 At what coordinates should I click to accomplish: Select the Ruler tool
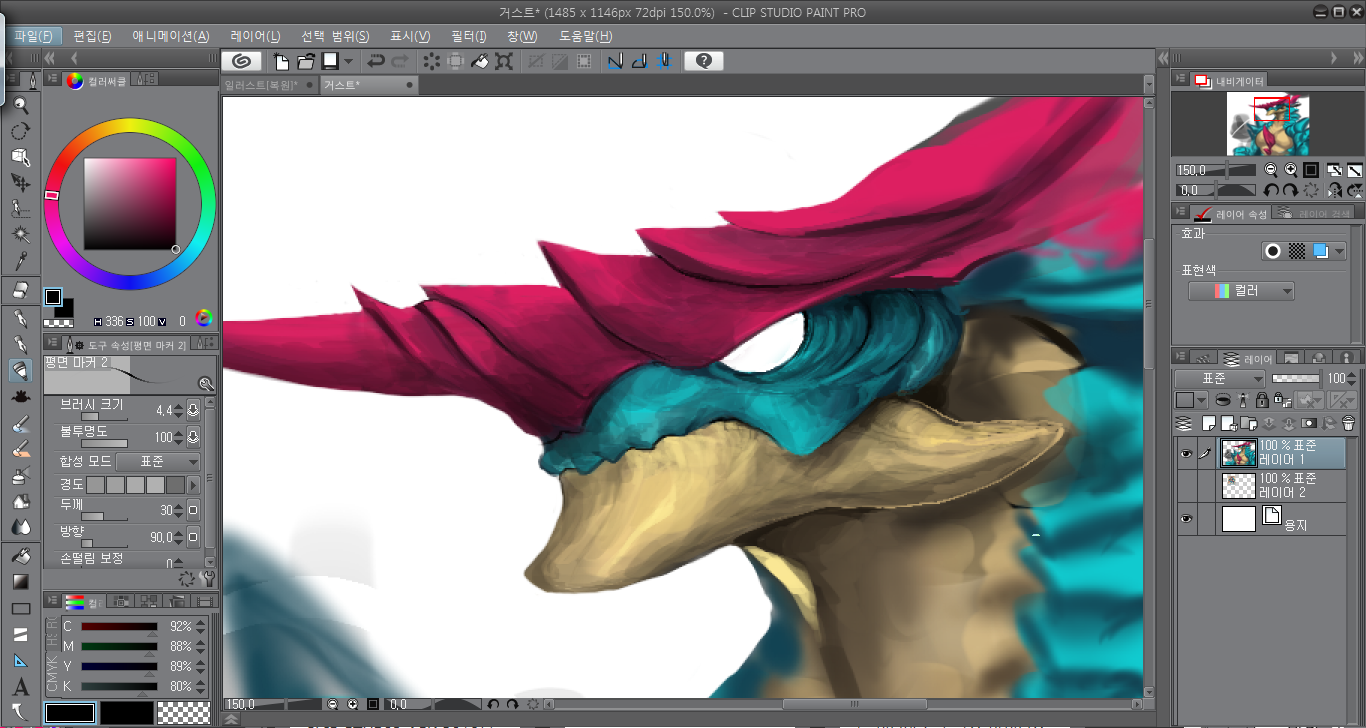21,661
